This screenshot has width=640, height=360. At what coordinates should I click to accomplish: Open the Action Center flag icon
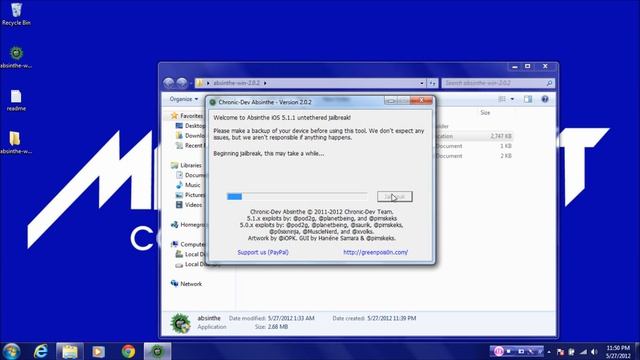tap(560, 352)
